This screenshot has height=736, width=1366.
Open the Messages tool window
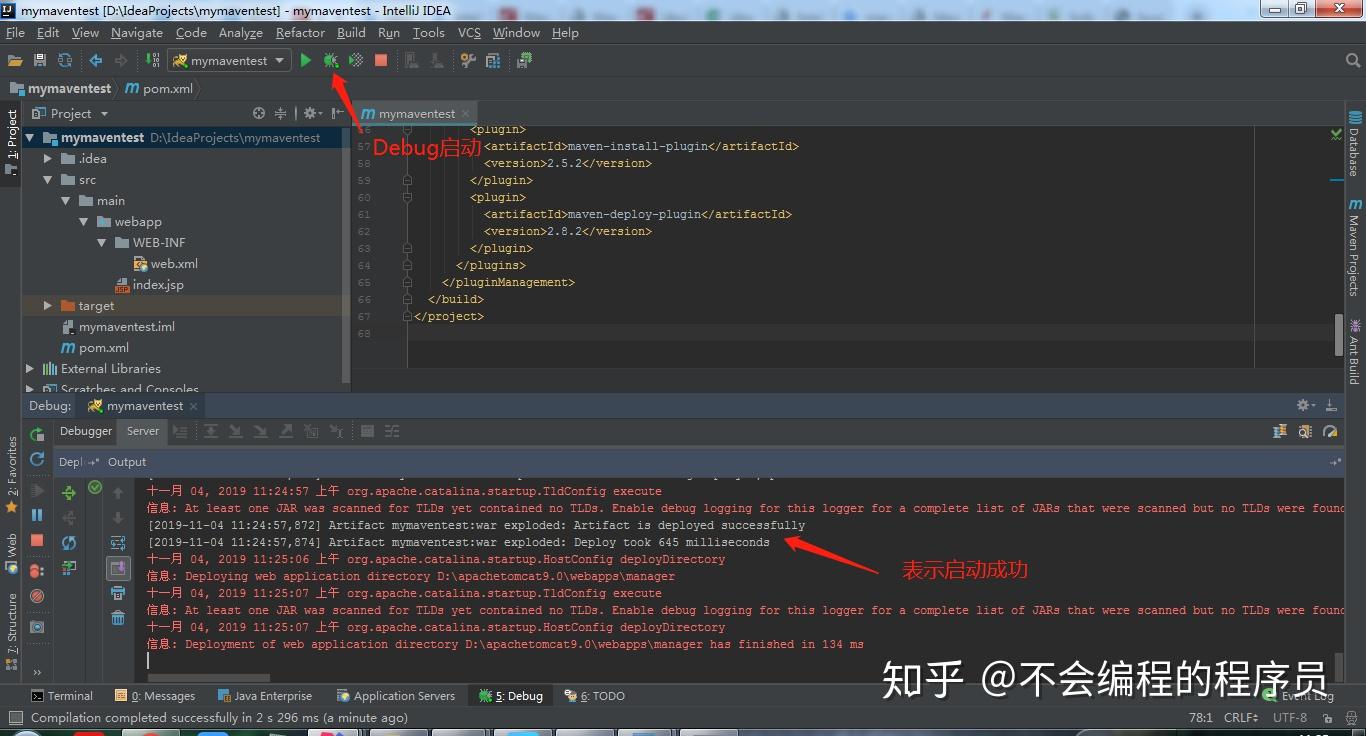click(x=154, y=696)
